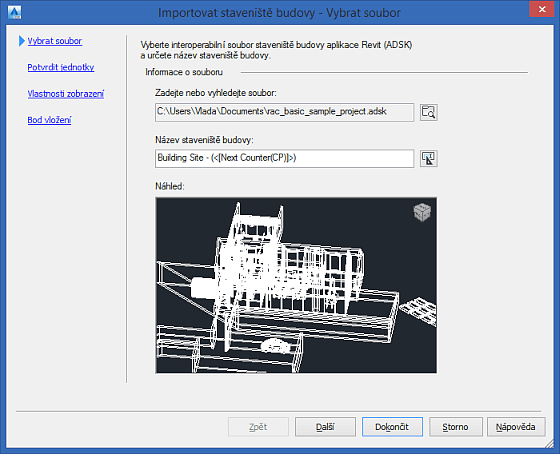Click the ViewCube in the preview

coord(422,212)
